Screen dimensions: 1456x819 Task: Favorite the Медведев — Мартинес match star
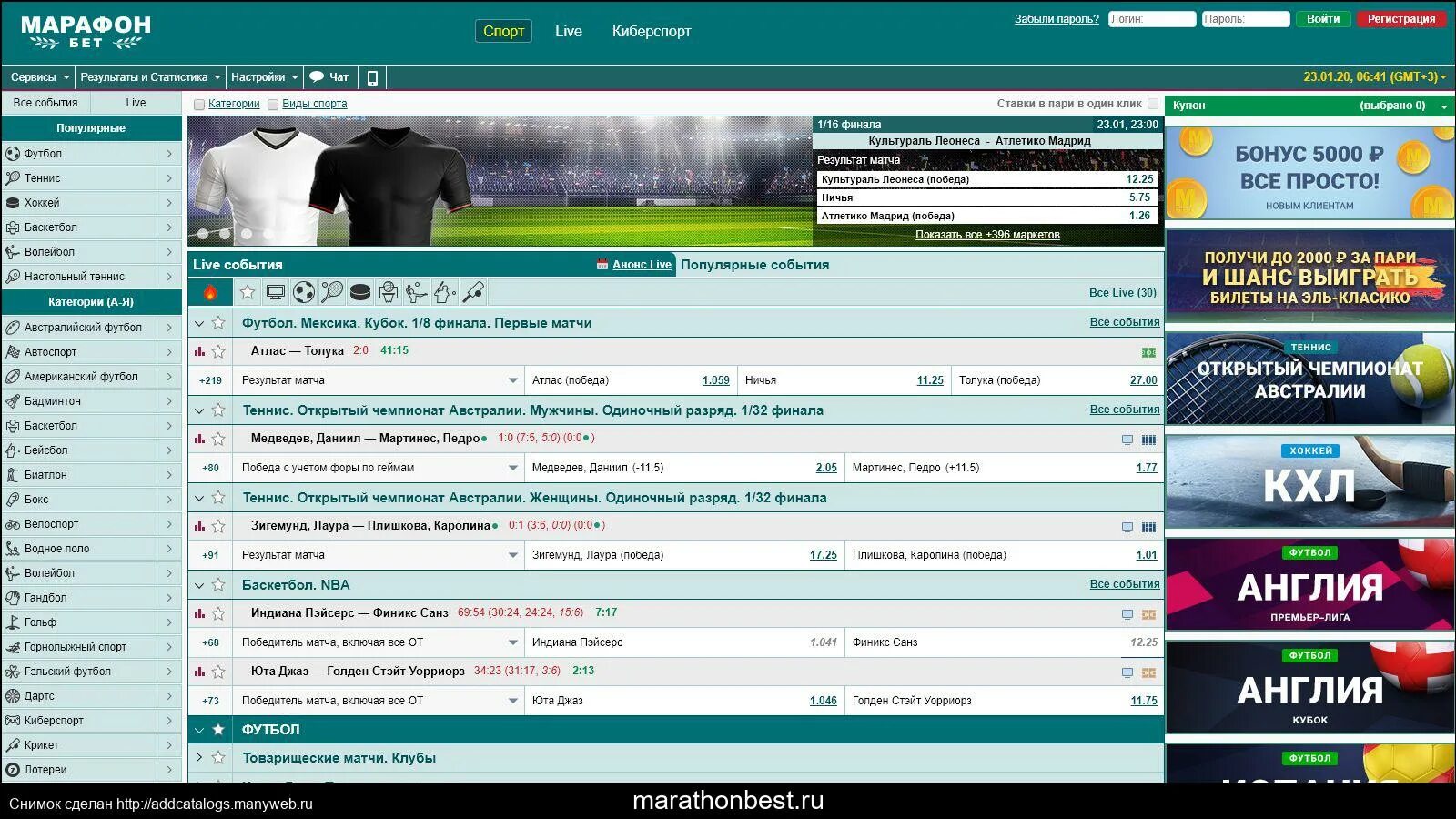[x=218, y=439]
